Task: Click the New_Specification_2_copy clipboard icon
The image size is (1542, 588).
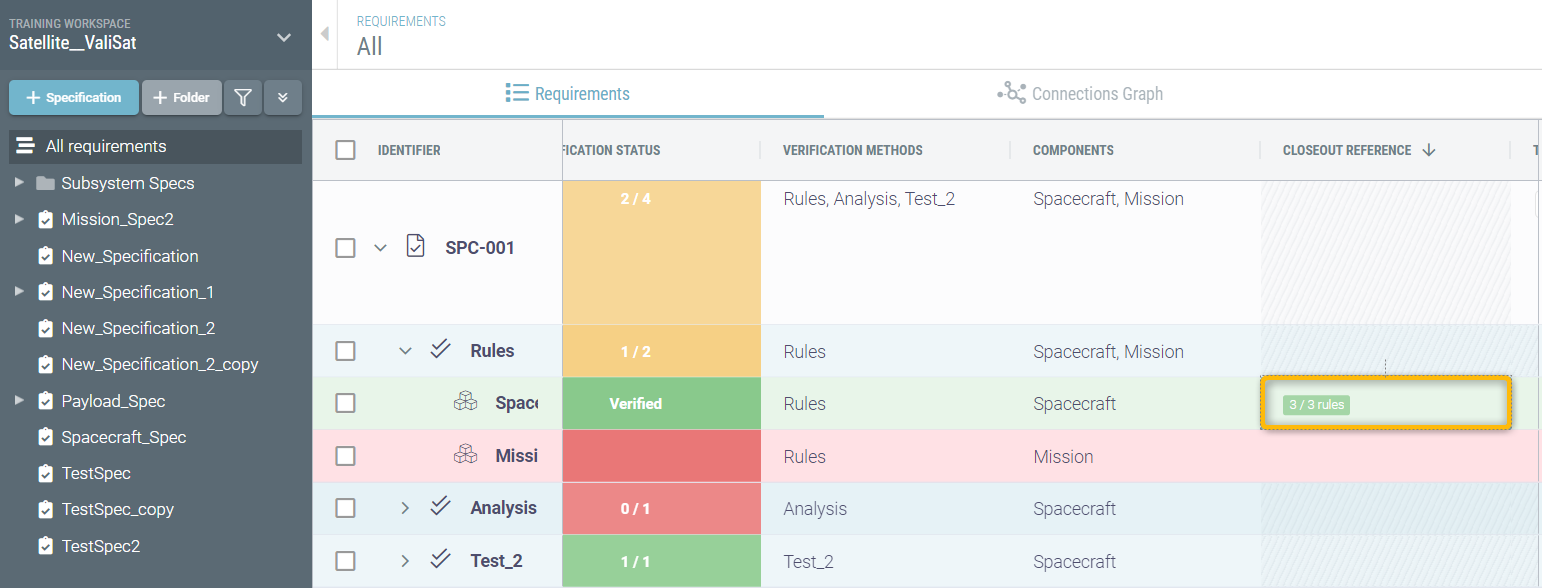Action: 45,364
